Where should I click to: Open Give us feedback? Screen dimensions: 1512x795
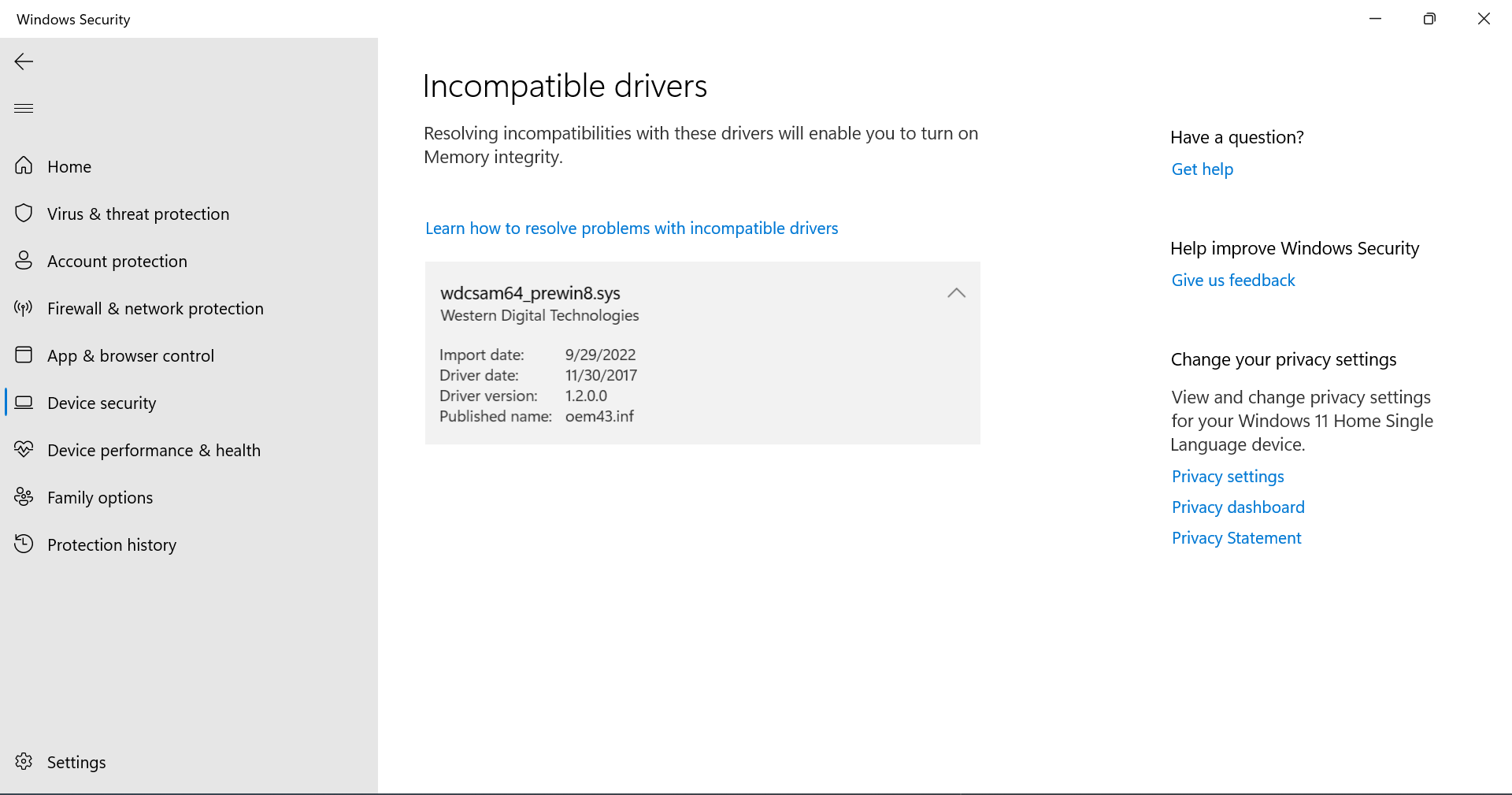(1232, 280)
